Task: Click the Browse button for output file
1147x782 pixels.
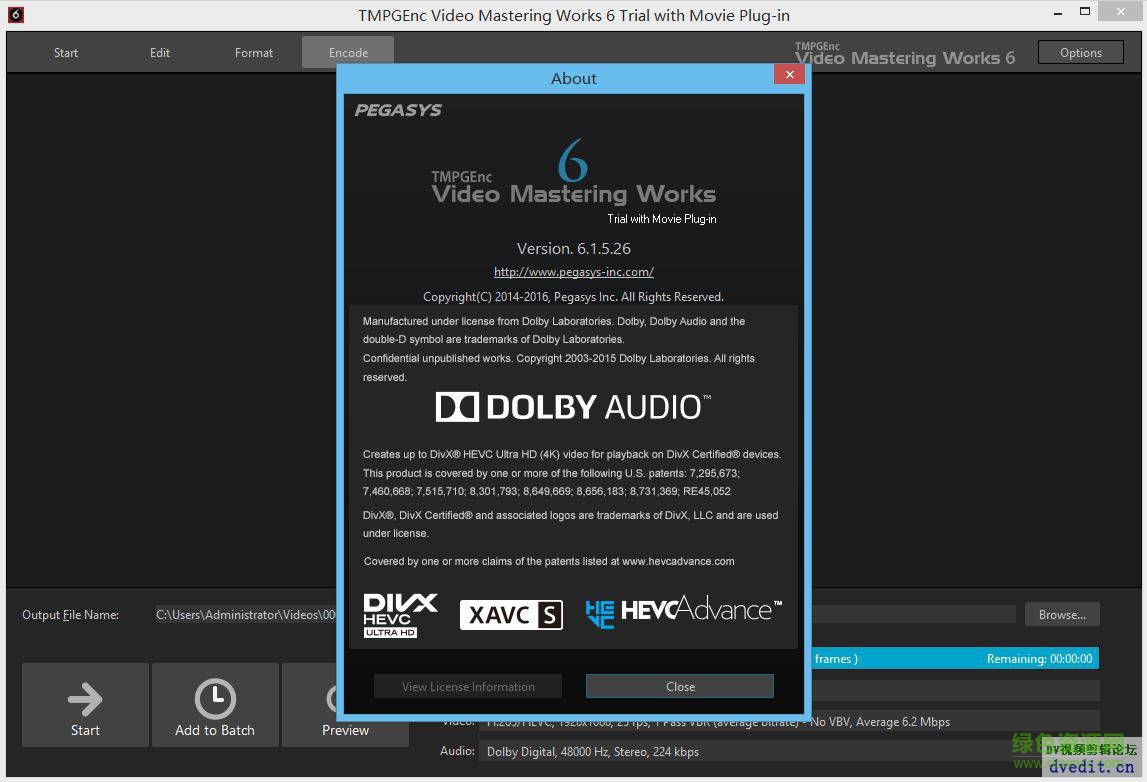Action: pyautogui.click(x=1062, y=614)
